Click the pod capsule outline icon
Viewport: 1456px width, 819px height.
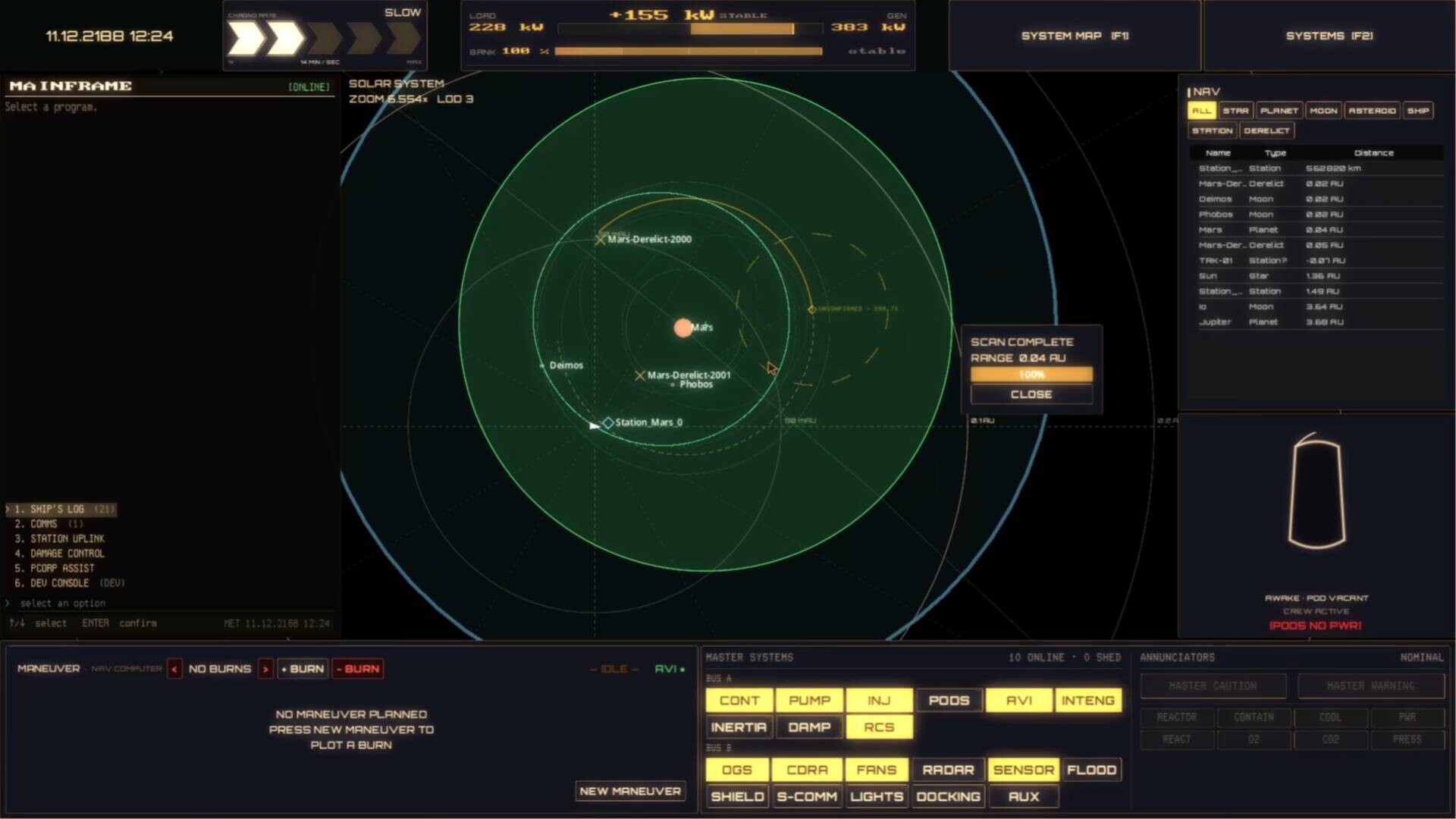click(x=1316, y=490)
